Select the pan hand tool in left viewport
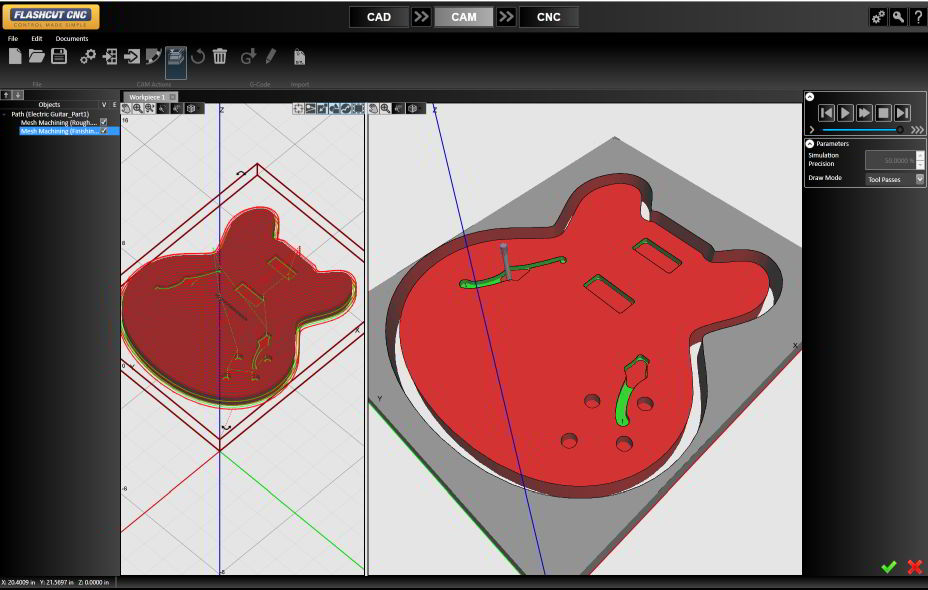Image resolution: width=928 pixels, height=590 pixels. [126, 108]
